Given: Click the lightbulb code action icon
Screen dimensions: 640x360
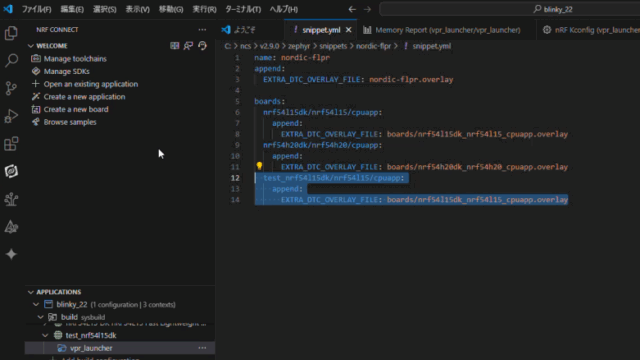Looking at the screenshot, I should (x=259, y=166).
